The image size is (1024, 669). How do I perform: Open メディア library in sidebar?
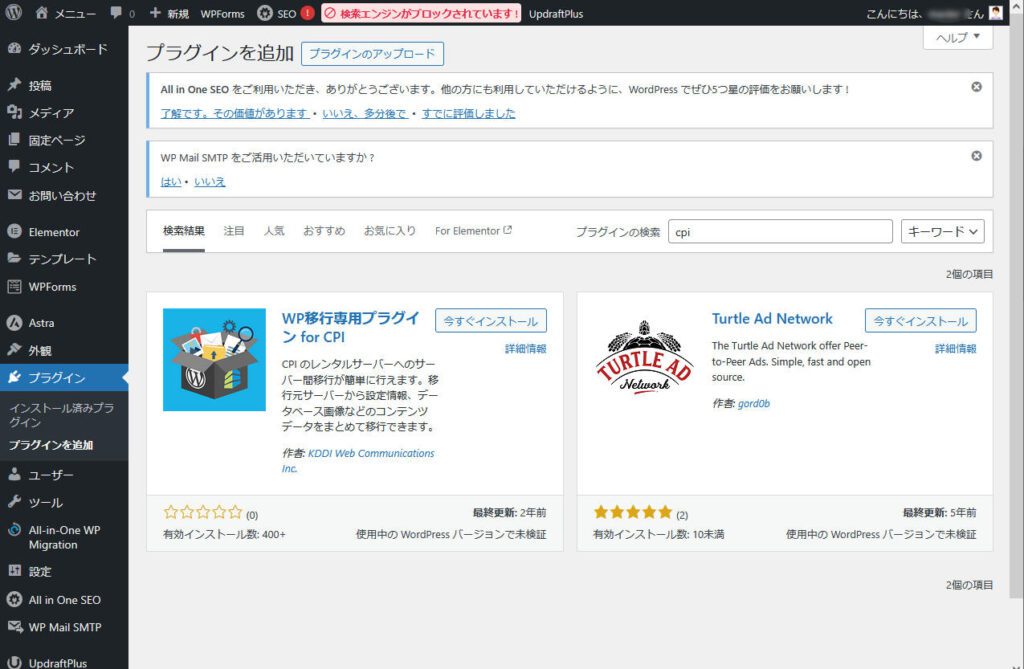tap(64, 112)
